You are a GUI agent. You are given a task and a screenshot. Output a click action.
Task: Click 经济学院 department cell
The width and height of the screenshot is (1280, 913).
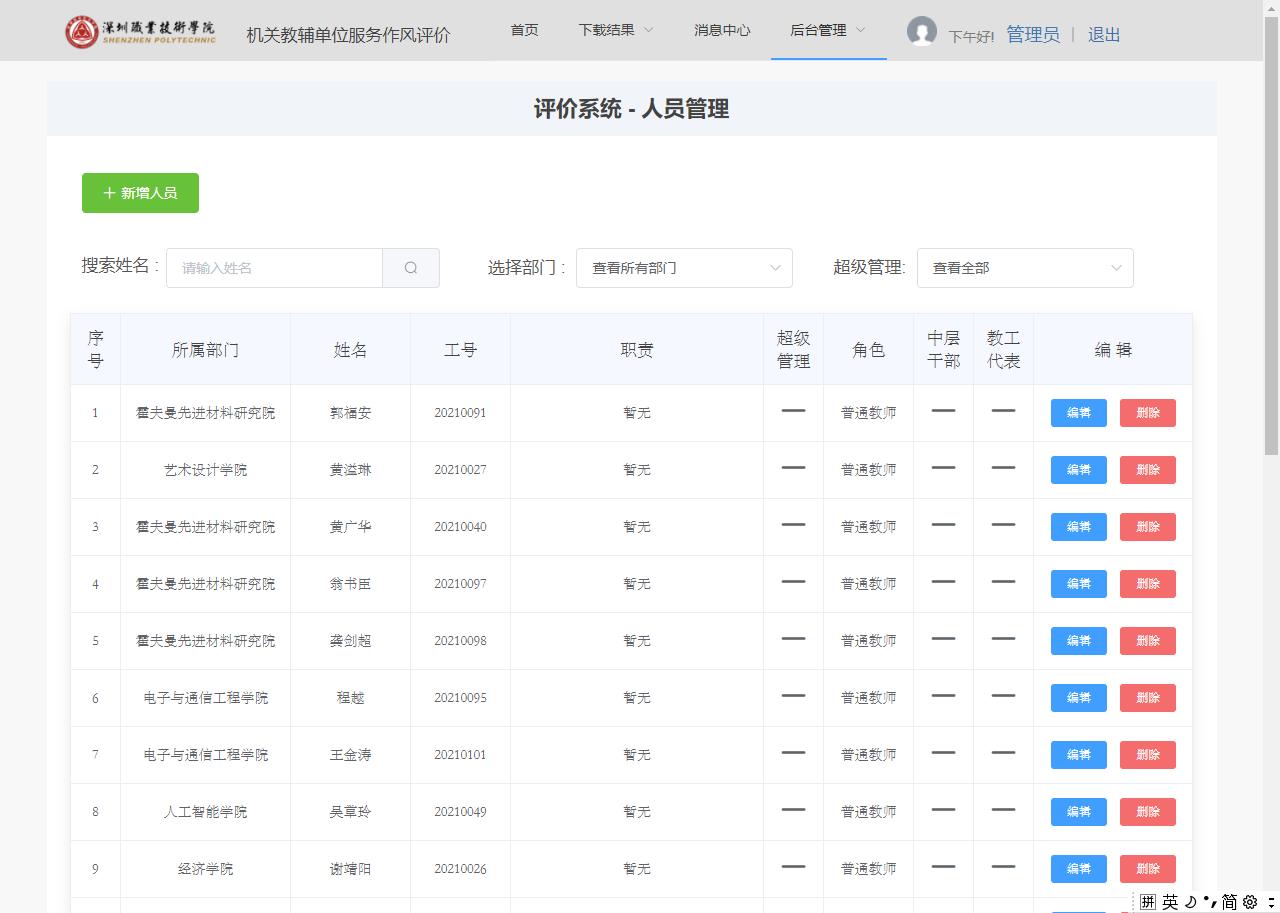[205, 869]
